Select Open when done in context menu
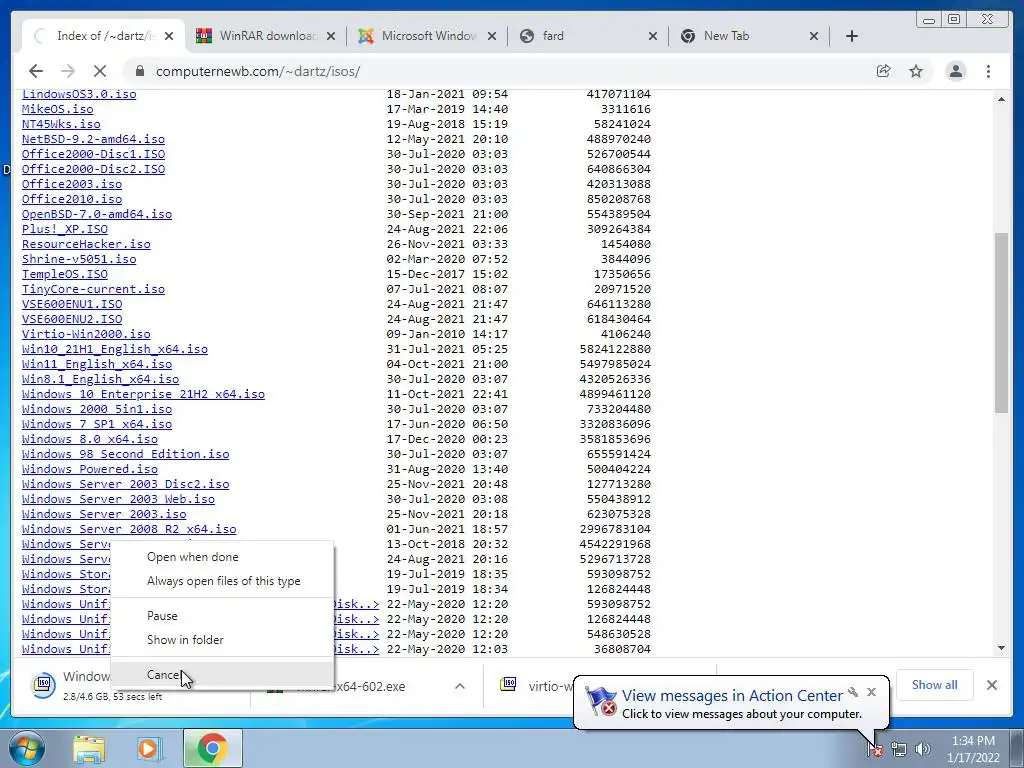This screenshot has height=768, width=1024. (x=222, y=557)
